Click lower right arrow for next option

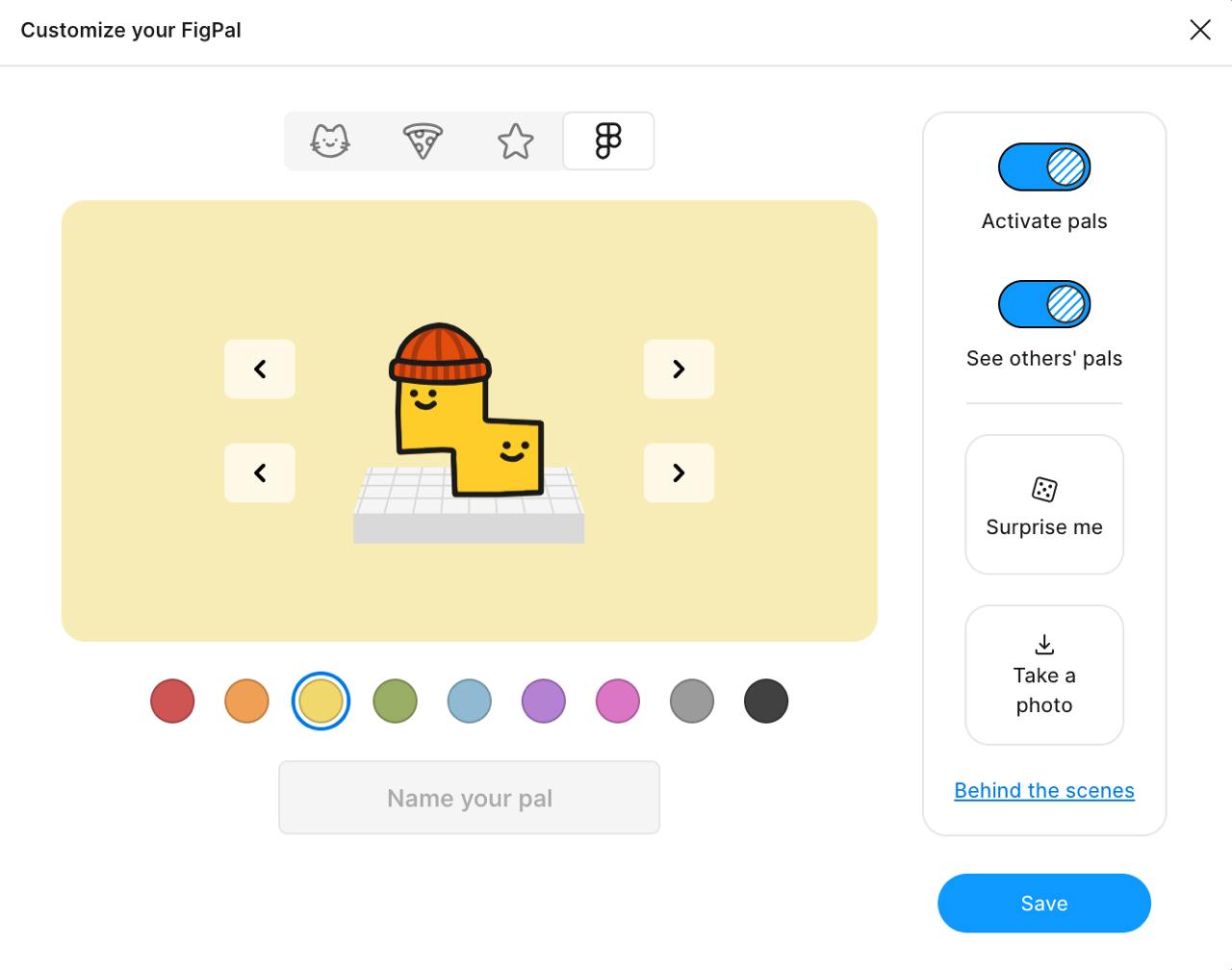(679, 472)
